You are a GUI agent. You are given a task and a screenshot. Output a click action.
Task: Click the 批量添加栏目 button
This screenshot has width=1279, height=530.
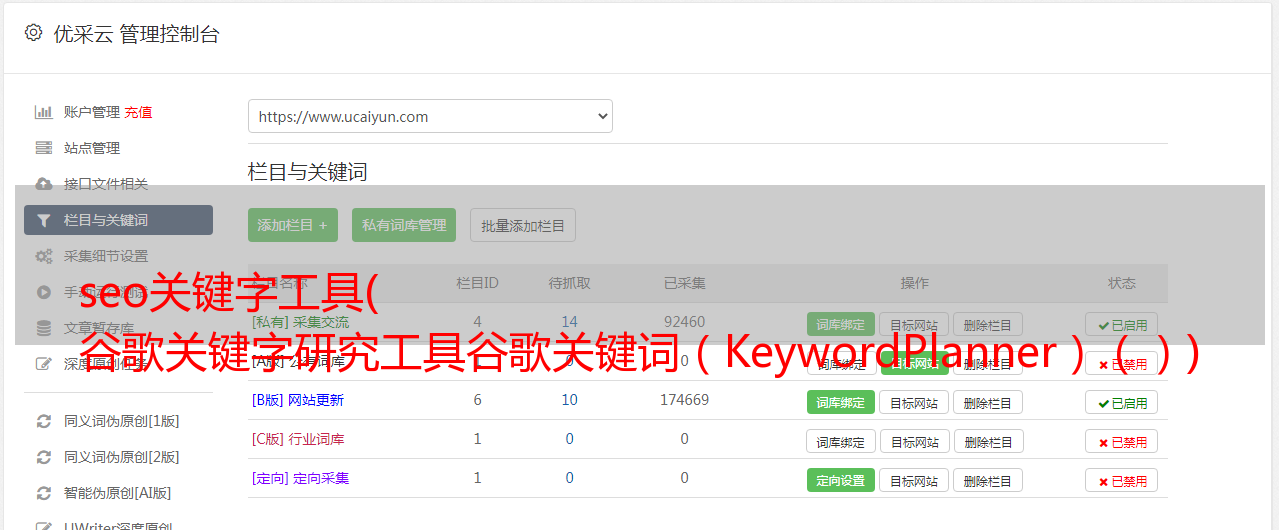[523, 225]
